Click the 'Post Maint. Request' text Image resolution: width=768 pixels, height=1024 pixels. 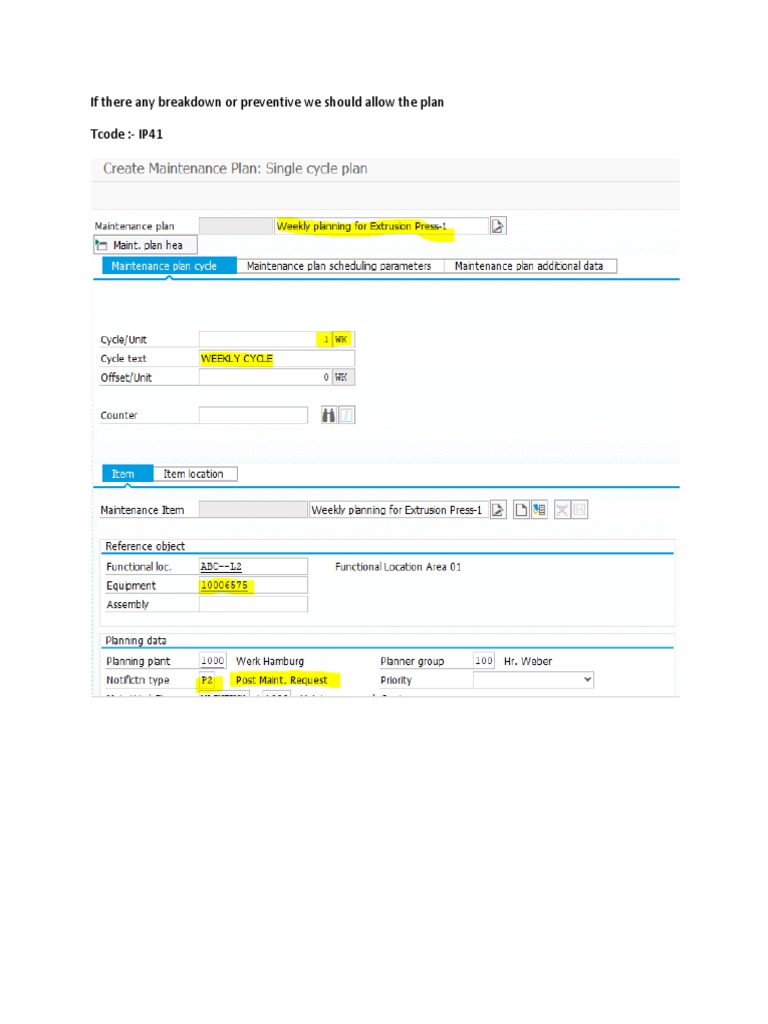coord(281,680)
